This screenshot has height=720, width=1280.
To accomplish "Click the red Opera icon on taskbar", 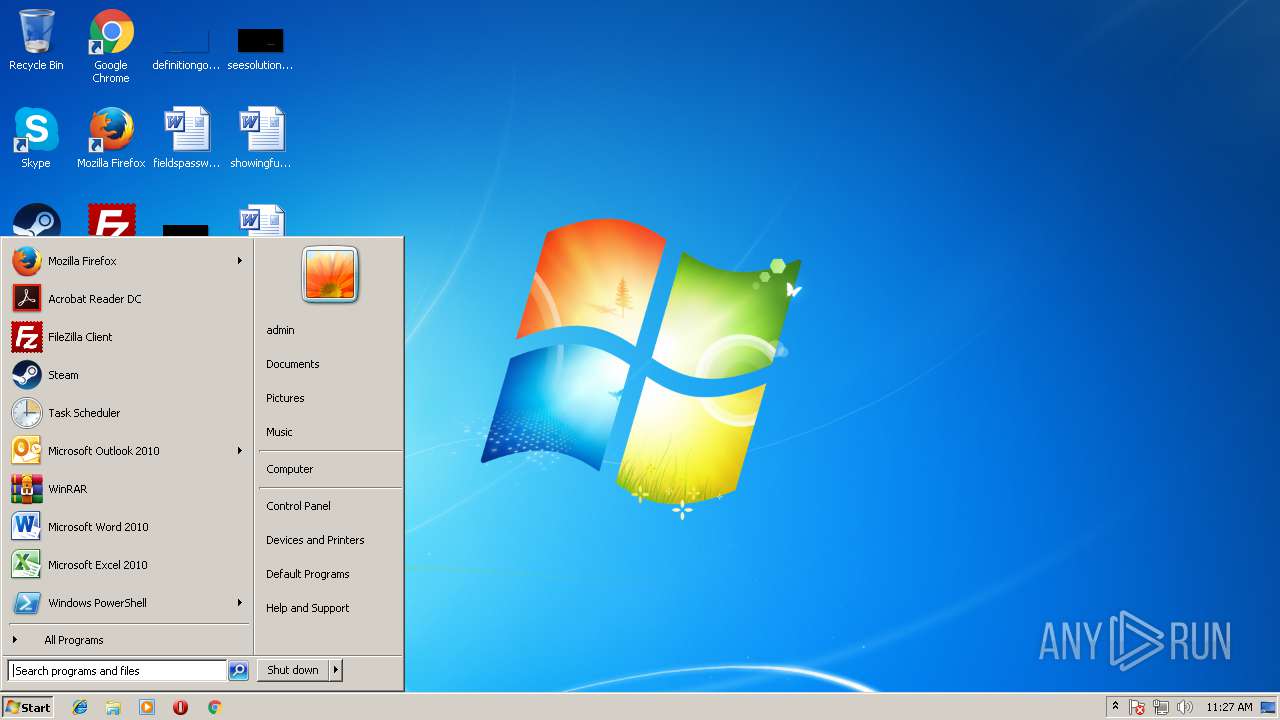I will point(181,707).
